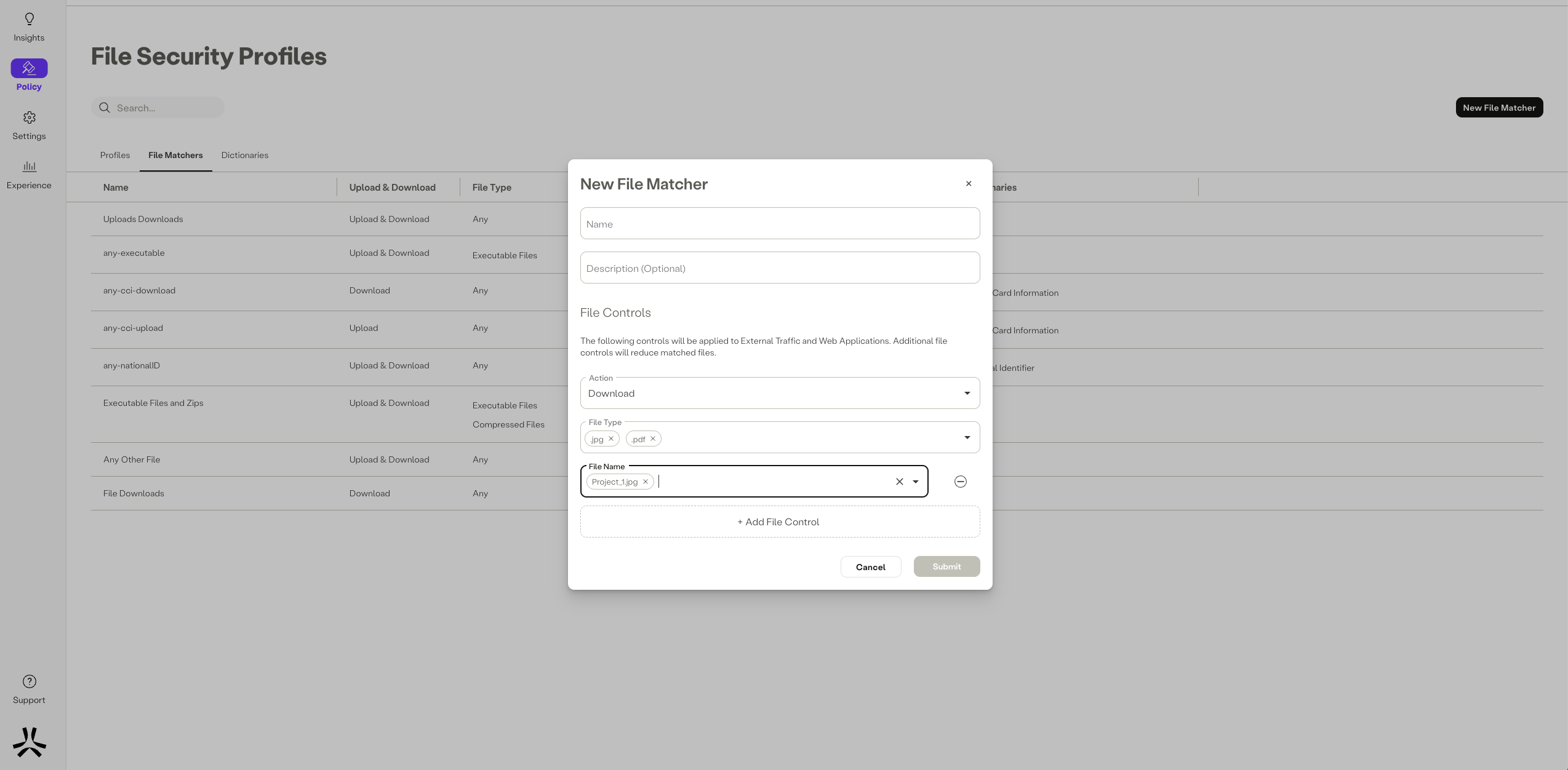The width and height of the screenshot is (1568, 770).
Task: Remove the File Name control row
Action: [x=960, y=482]
